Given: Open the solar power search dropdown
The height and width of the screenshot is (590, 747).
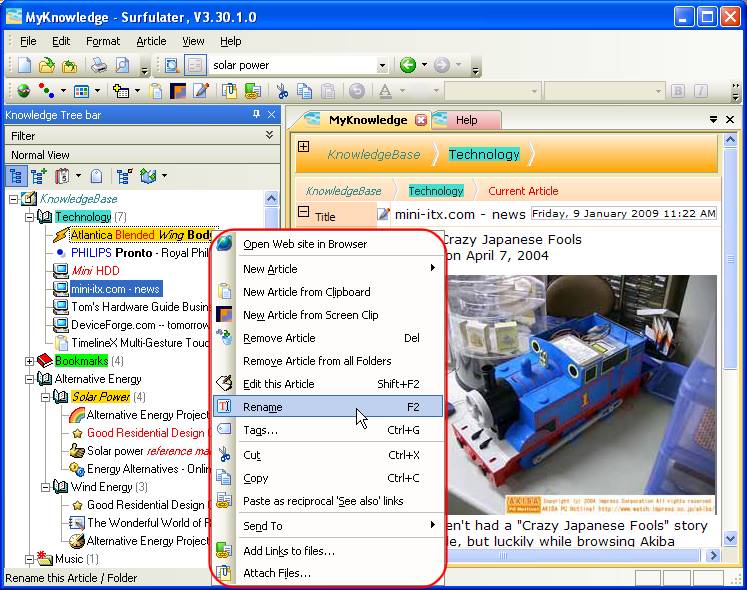Looking at the screenshot, I should [382, 65].
